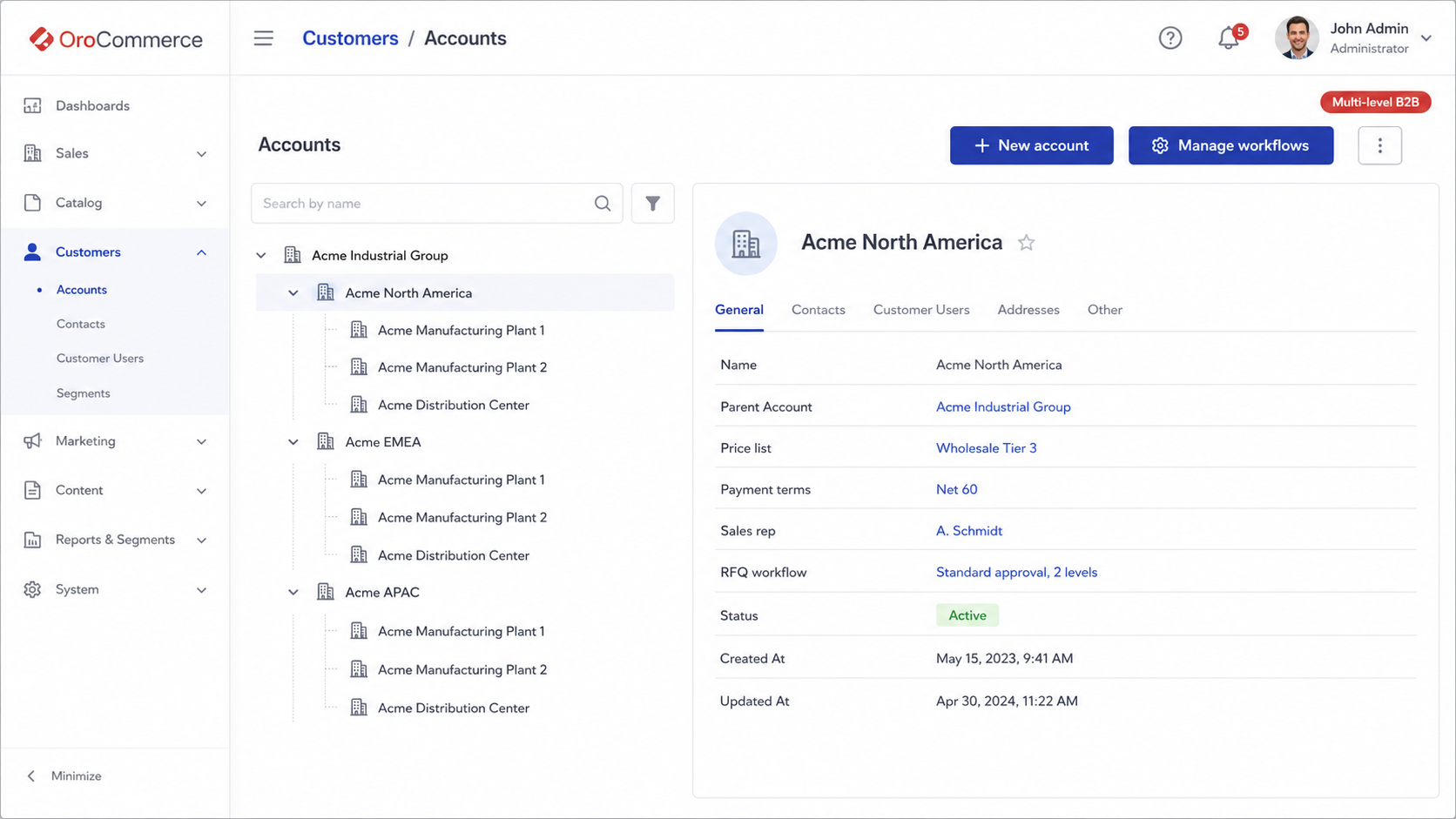Click the Marketing megaphone icon
Image resolution: width=1456 pixels, height=819 pixels.
click(x=32, y=441)
